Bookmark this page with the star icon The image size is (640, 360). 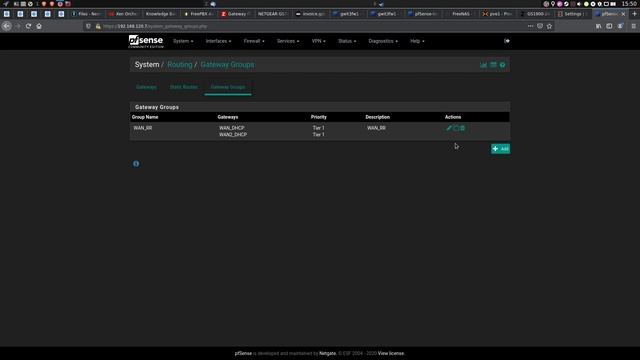[x=549, y=26]
